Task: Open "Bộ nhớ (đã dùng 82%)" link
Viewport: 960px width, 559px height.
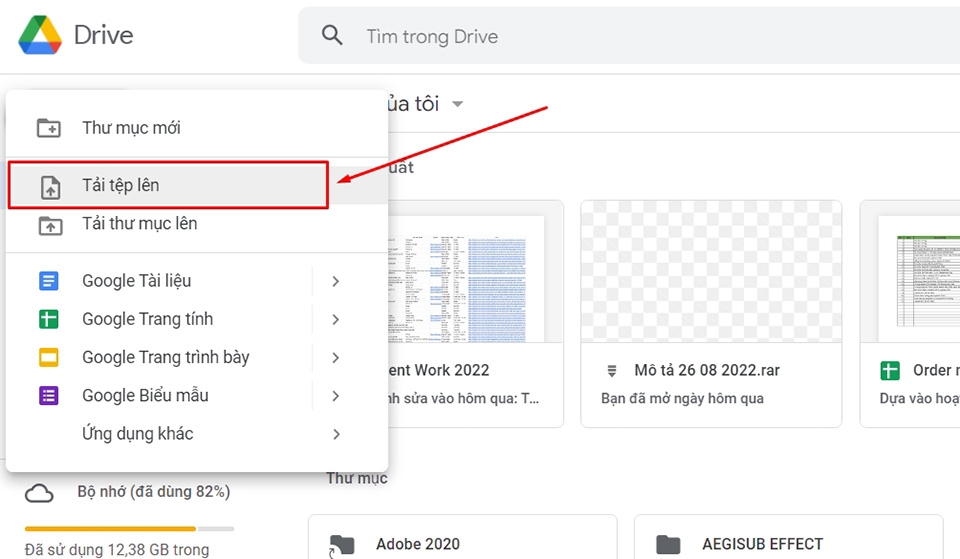Action: tap(154, 492)
